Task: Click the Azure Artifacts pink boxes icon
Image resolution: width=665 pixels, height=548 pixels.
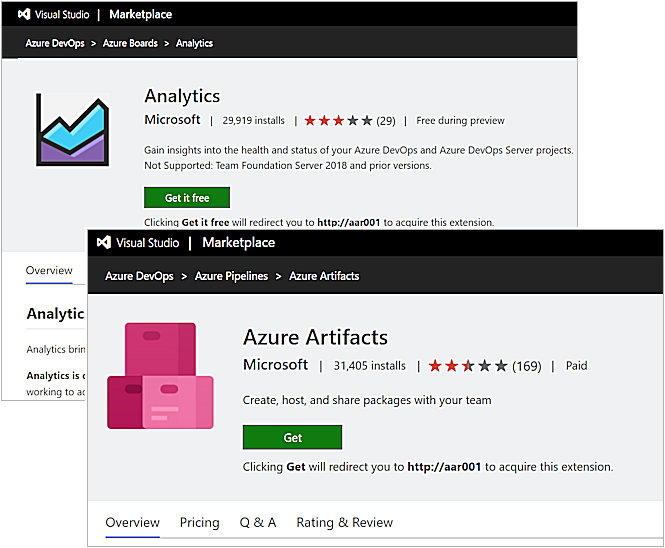Action: [160, 376]
